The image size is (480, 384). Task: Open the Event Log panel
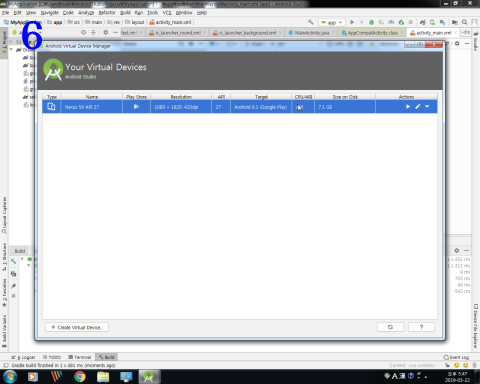point(456,357)
